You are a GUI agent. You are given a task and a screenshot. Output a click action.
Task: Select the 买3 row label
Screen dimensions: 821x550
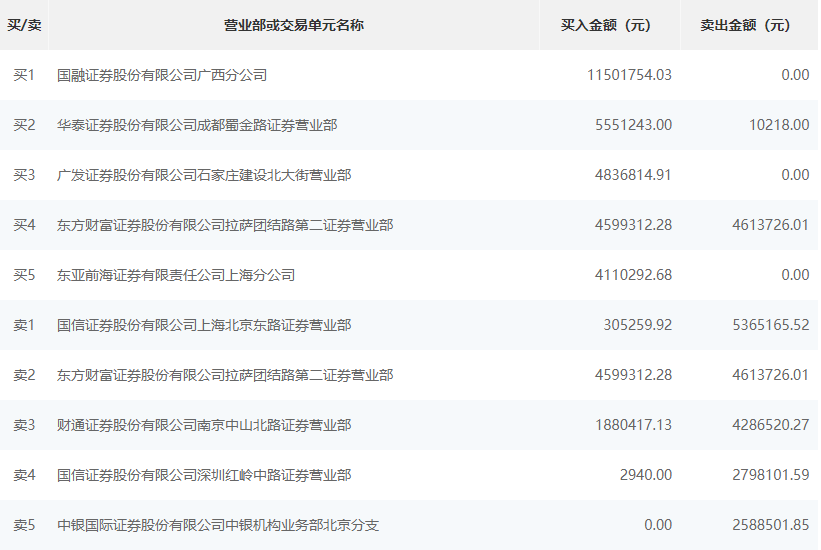point(24,175)
